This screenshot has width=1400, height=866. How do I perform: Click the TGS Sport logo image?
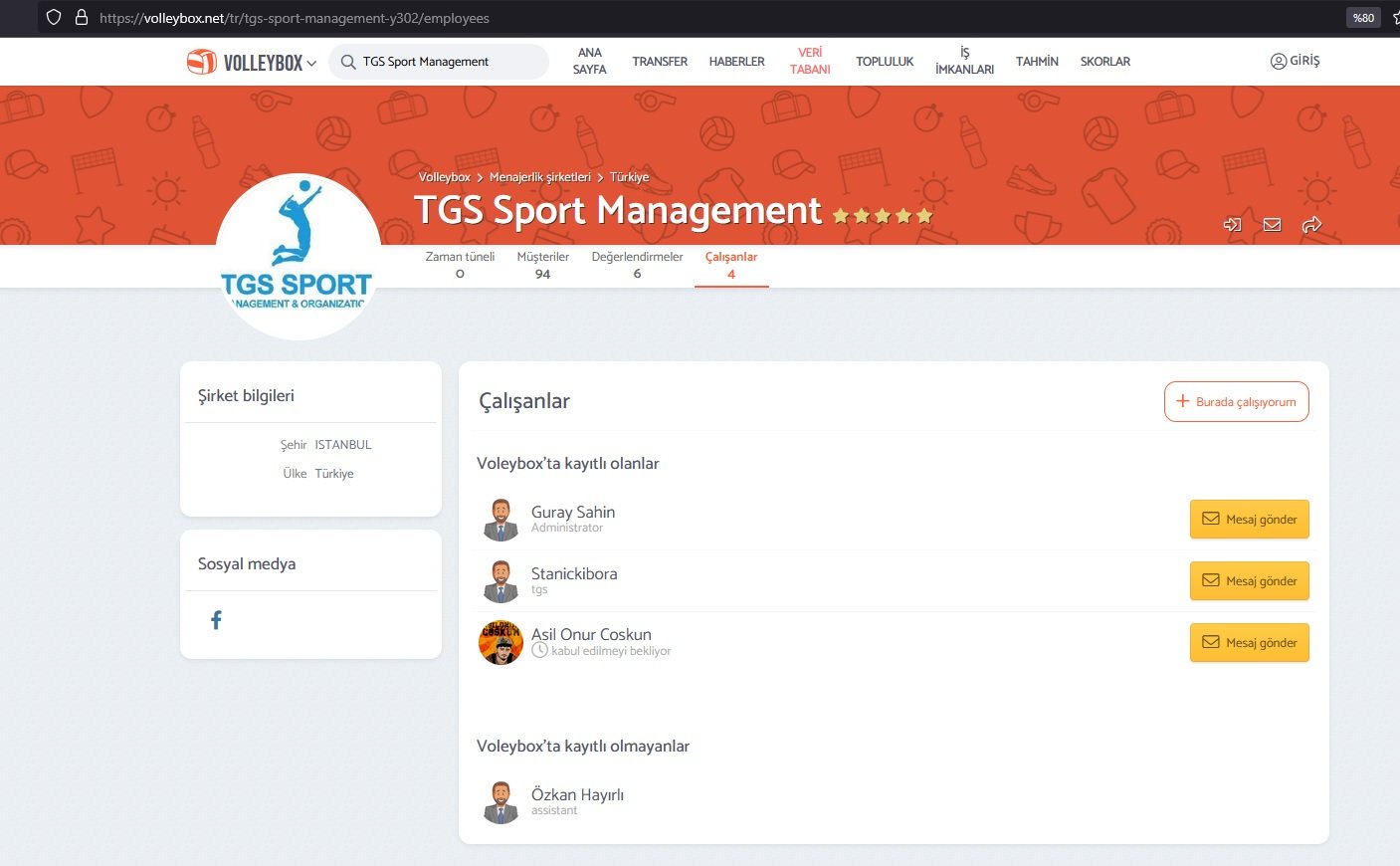pyautogui.click(x=298, y=257)
